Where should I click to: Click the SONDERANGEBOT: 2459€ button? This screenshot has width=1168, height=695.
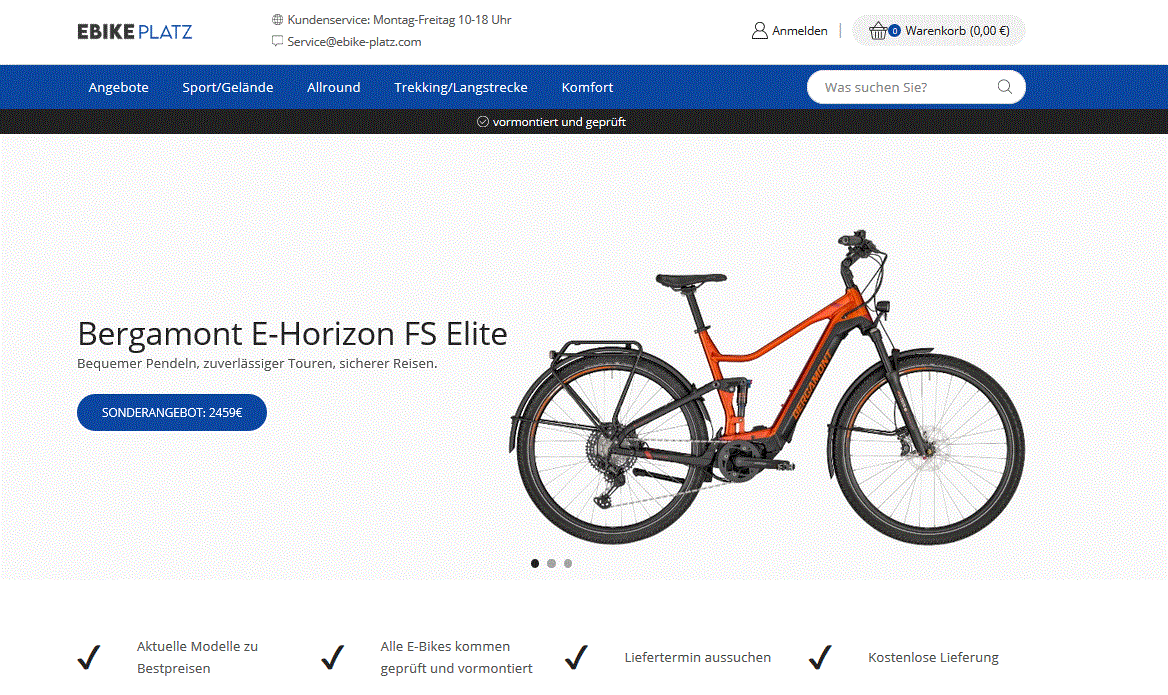click(x=172, y=412)
